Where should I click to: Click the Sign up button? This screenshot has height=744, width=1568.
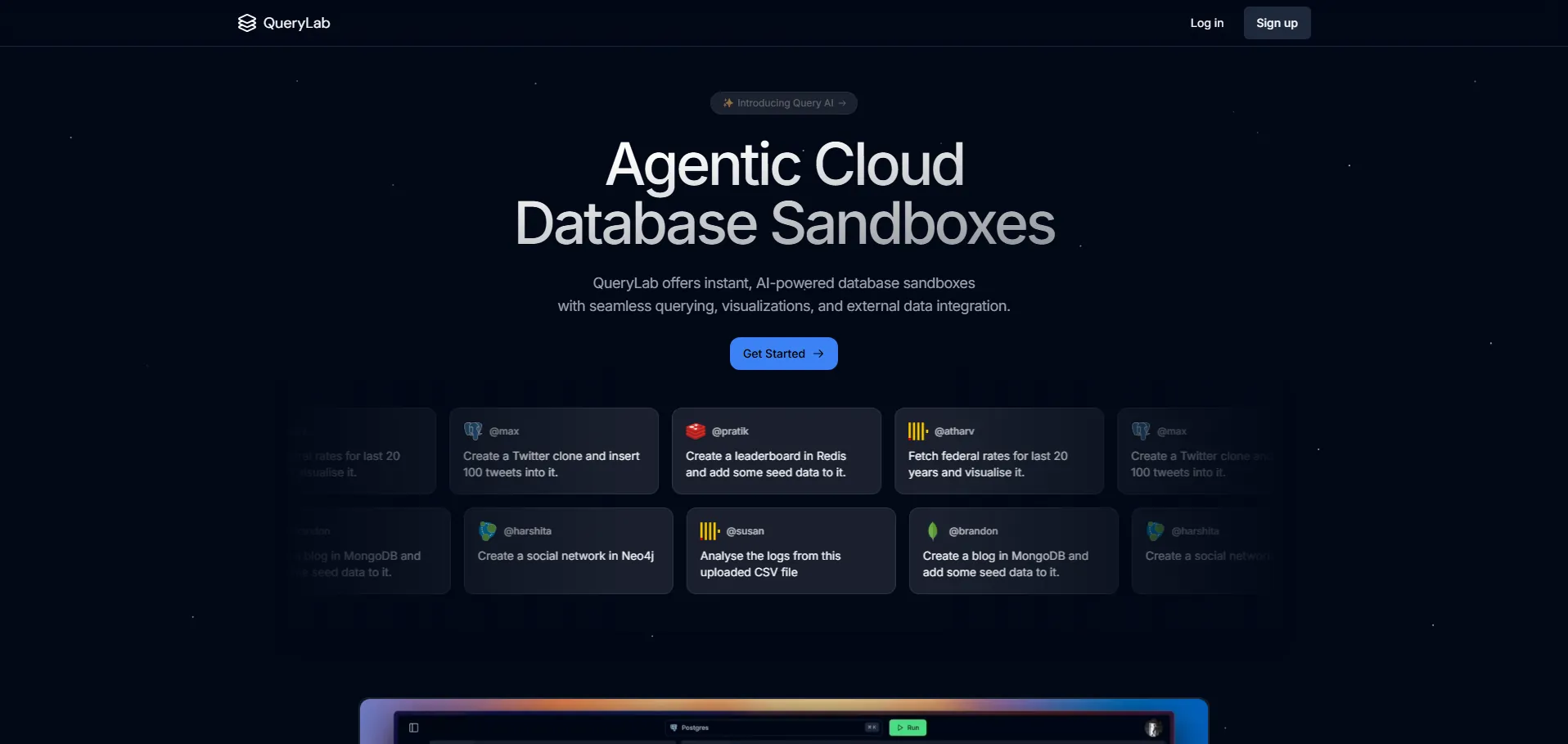(x=1277, y=23)
